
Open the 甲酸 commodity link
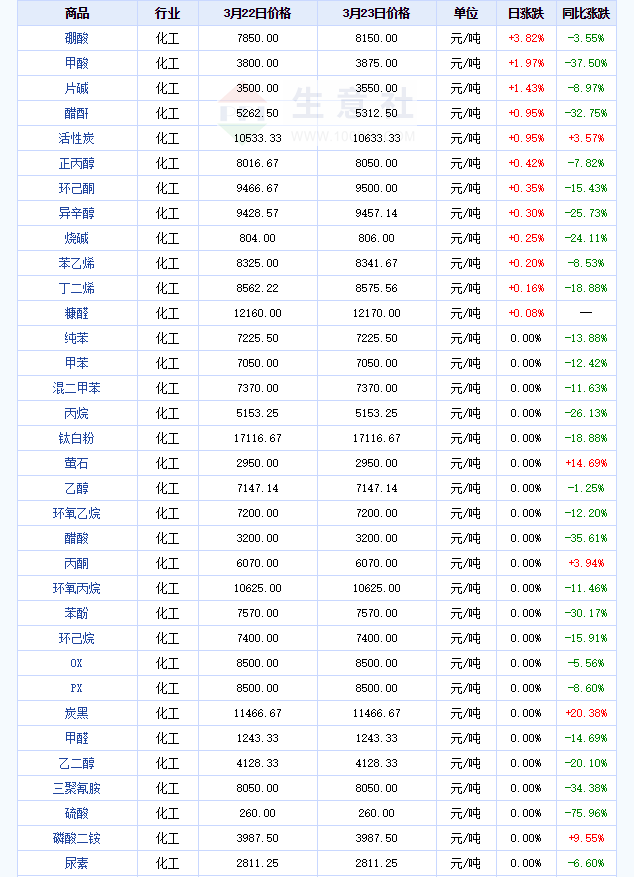point(77,63)
